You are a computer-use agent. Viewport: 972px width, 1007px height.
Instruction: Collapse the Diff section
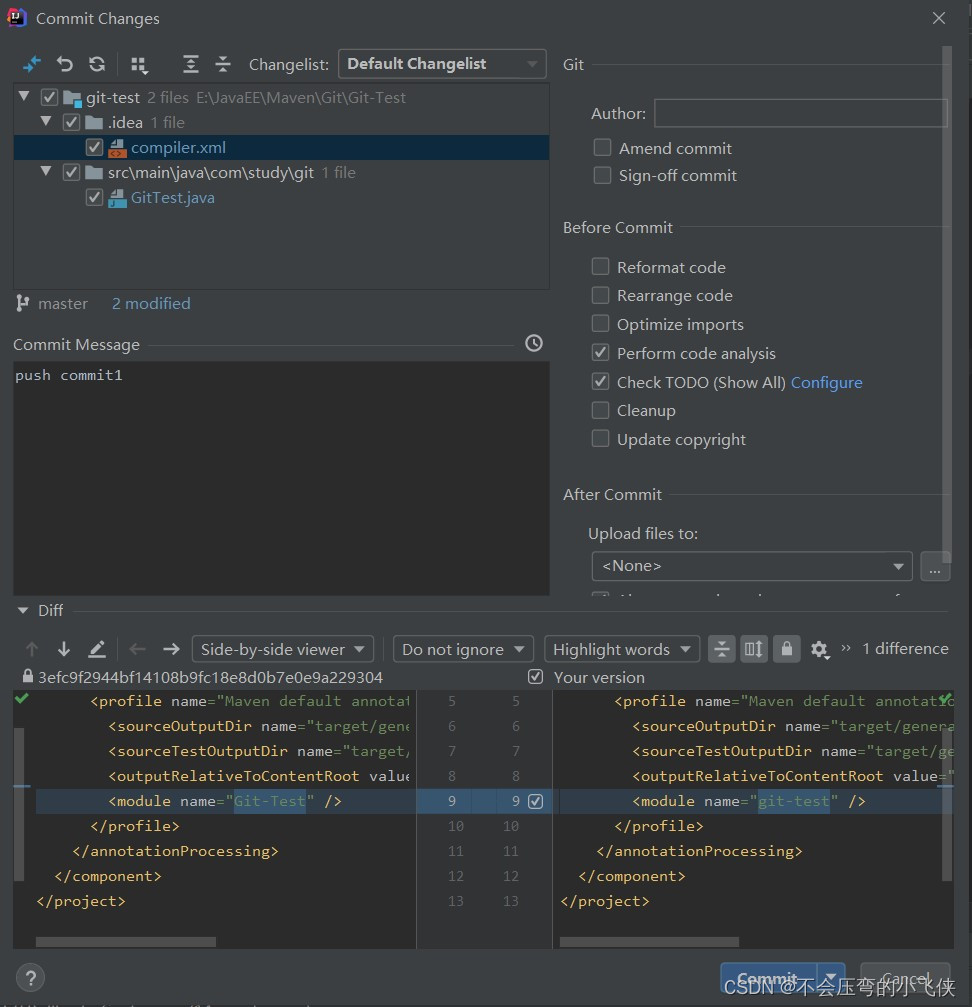pos(23,610)
